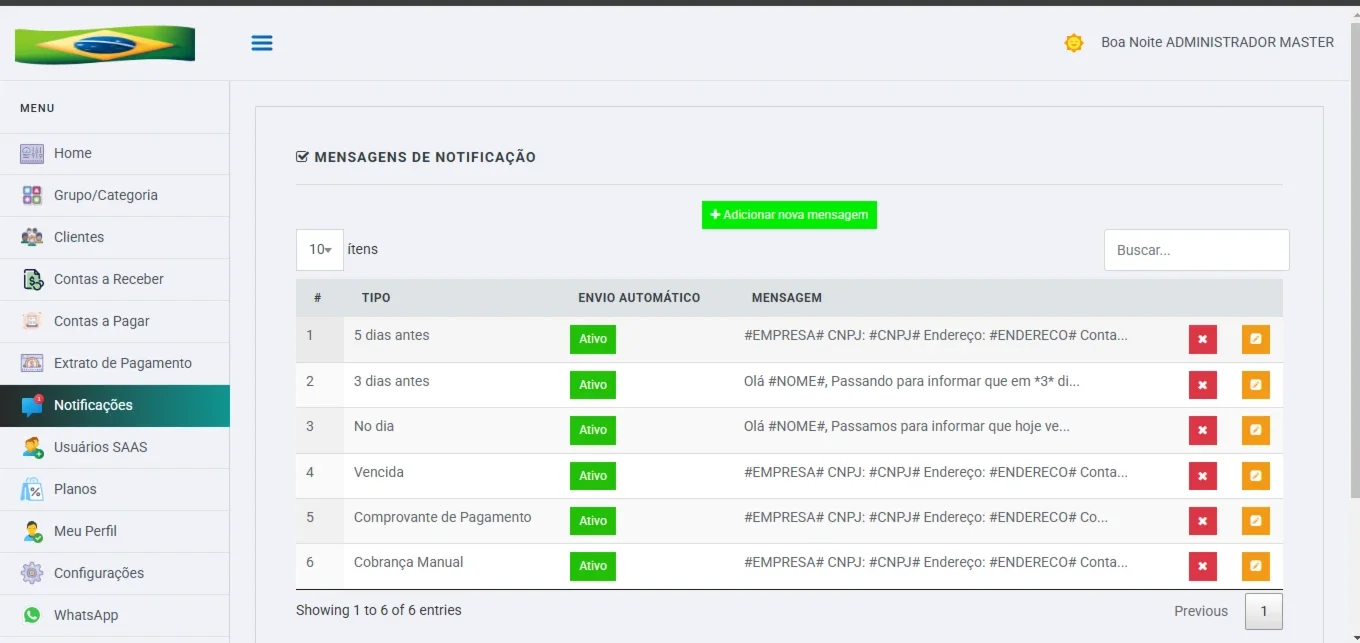Edit the "Comprovante de Pagamento" message
The height and width of the screenshot is (643, 1360).
point(1256,521)
